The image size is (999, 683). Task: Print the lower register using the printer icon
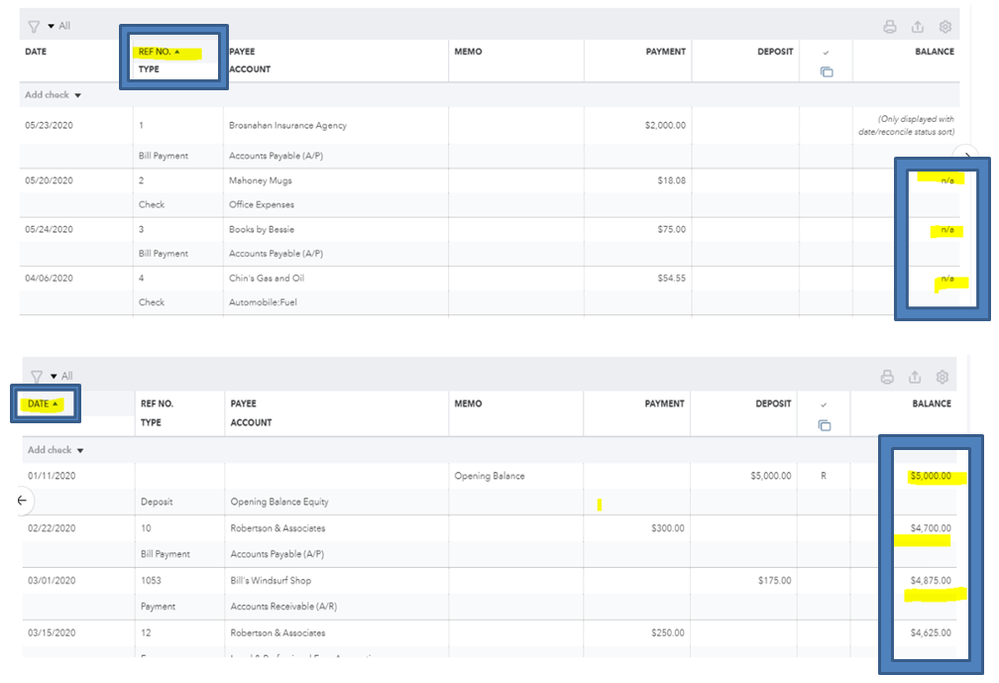point(887,377)
